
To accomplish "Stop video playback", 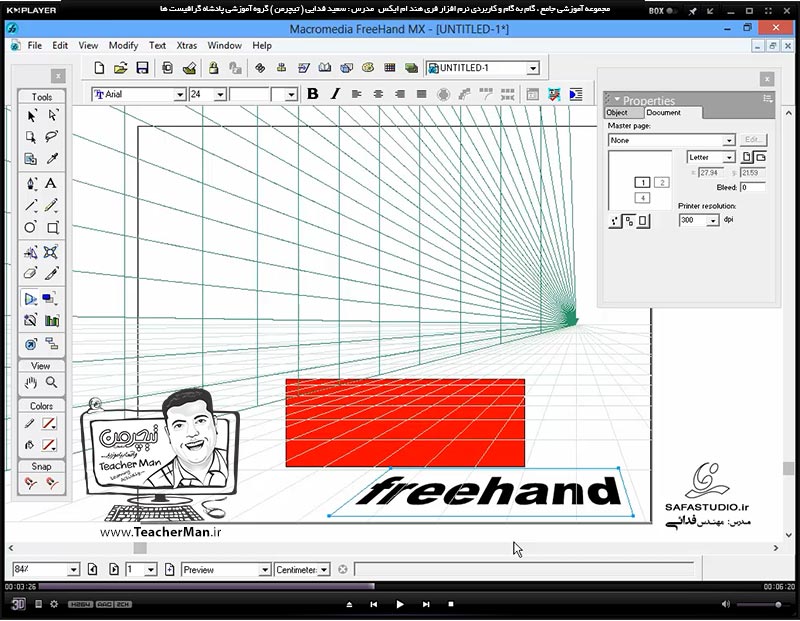I will tap(451, 604).
